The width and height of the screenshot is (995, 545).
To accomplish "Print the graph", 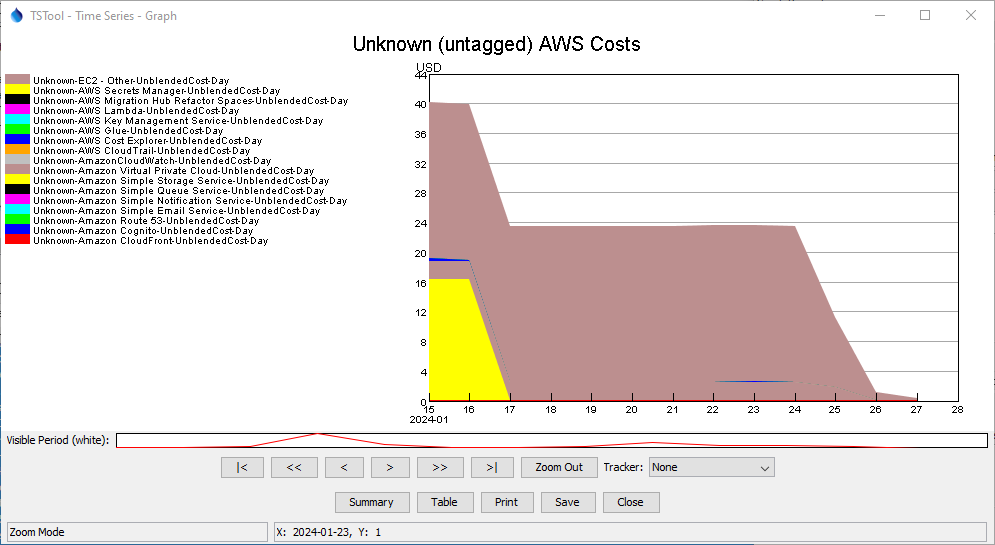I will point(507,502).
